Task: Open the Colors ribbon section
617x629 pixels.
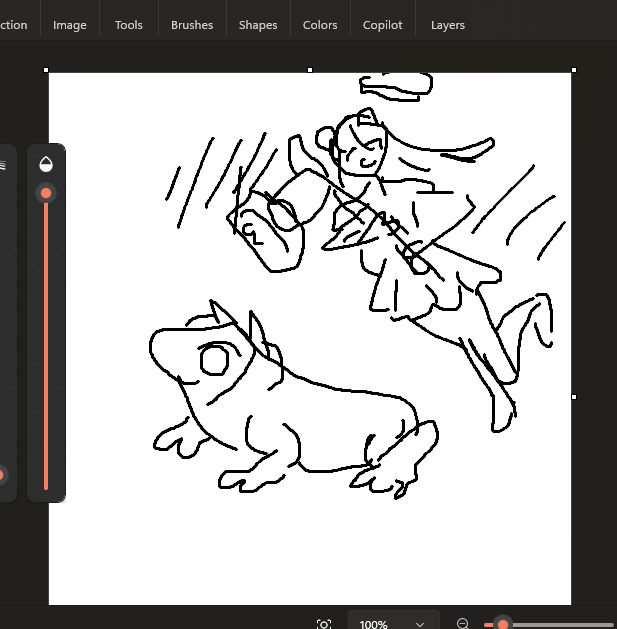Action: 320,25
